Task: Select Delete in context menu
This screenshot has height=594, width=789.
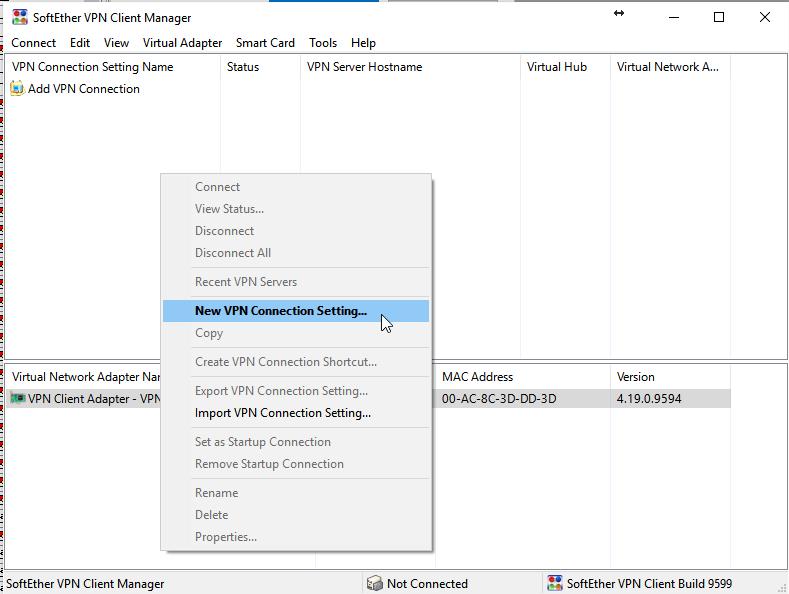Action: pos(296,515)
